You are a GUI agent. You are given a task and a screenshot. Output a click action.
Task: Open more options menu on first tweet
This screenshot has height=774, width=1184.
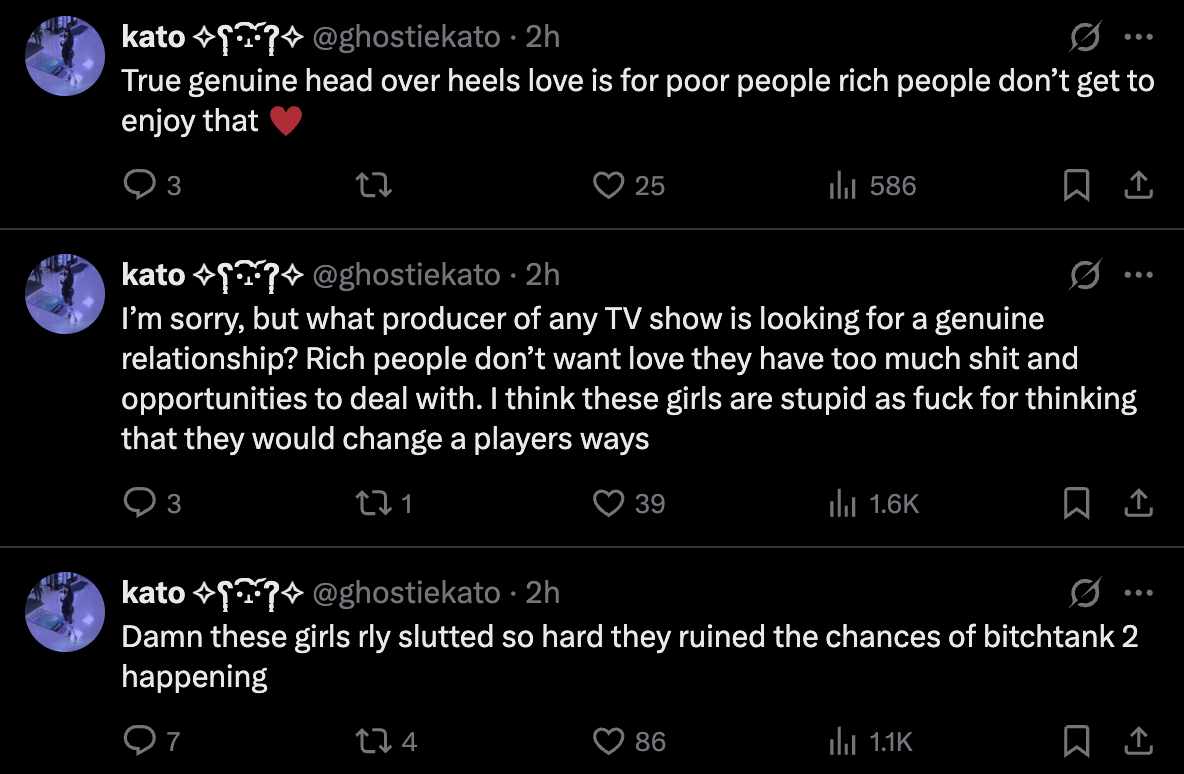[x=1139, y=36]
